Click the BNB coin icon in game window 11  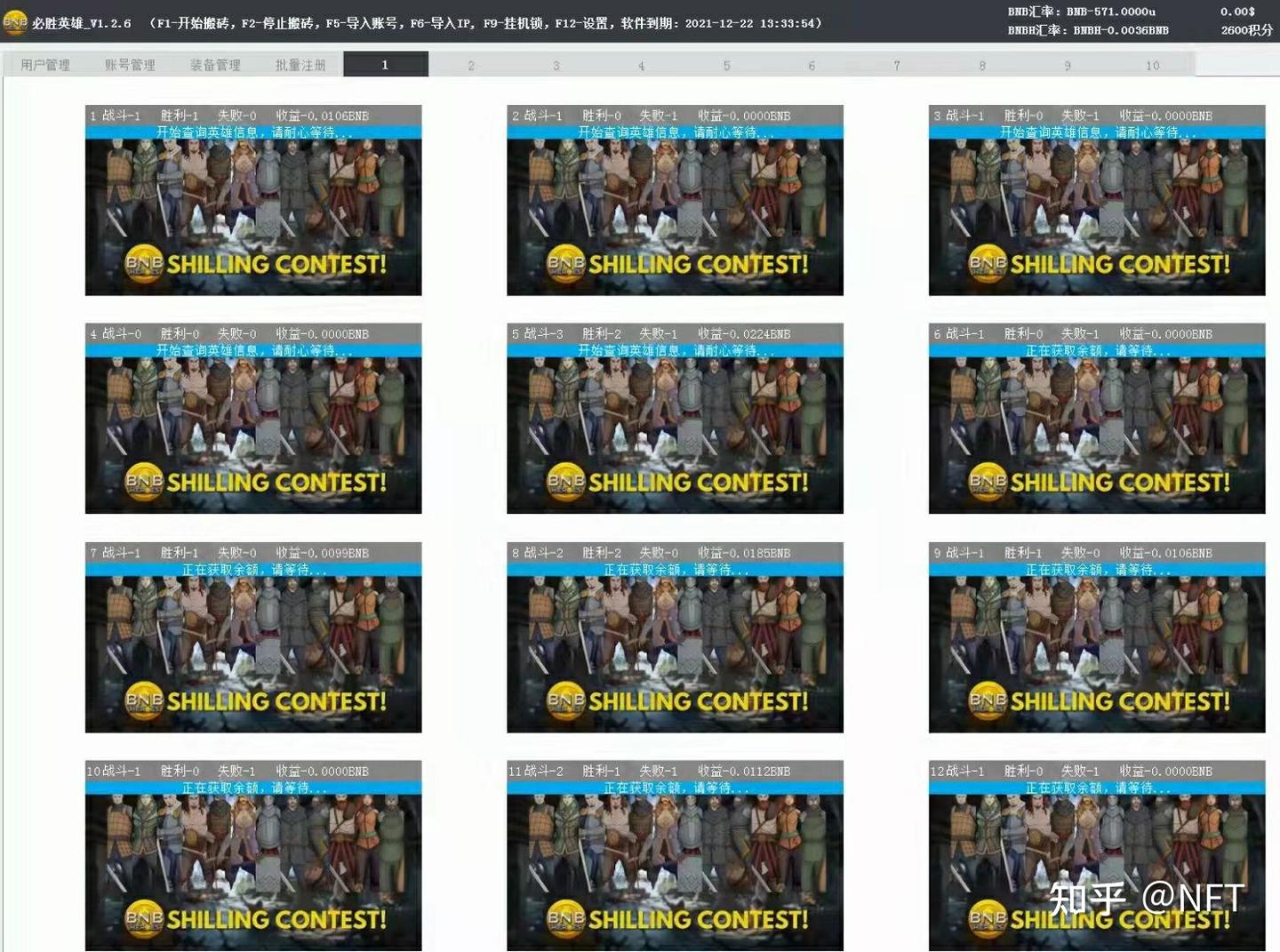(x=566, y=918)
